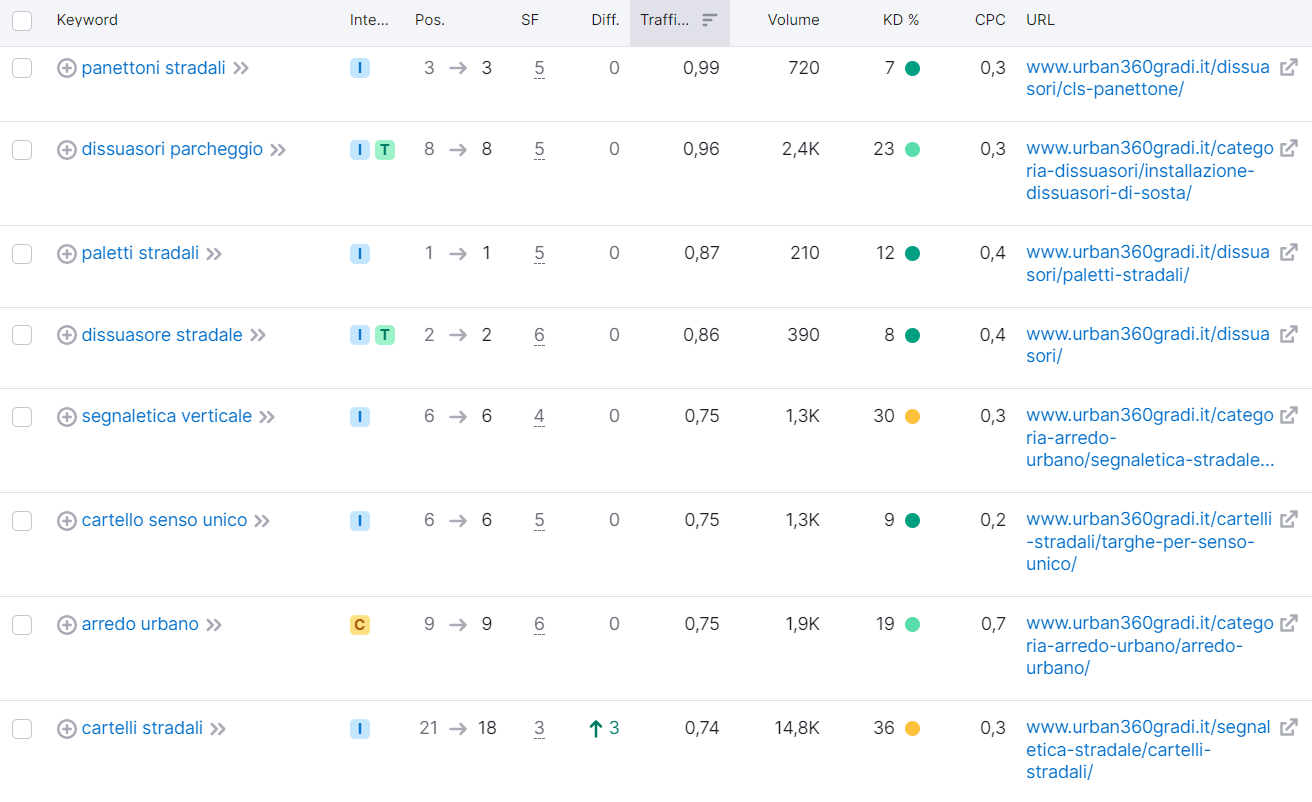This screenshot has height=802, width=1312.
Task: Select the checkbox for segnaletica verticale row
Action: (x=22, y=416)
